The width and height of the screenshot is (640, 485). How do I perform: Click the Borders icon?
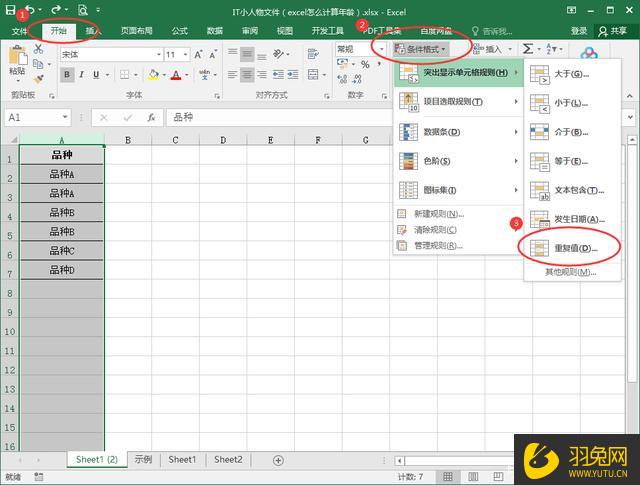click(124, 75)
